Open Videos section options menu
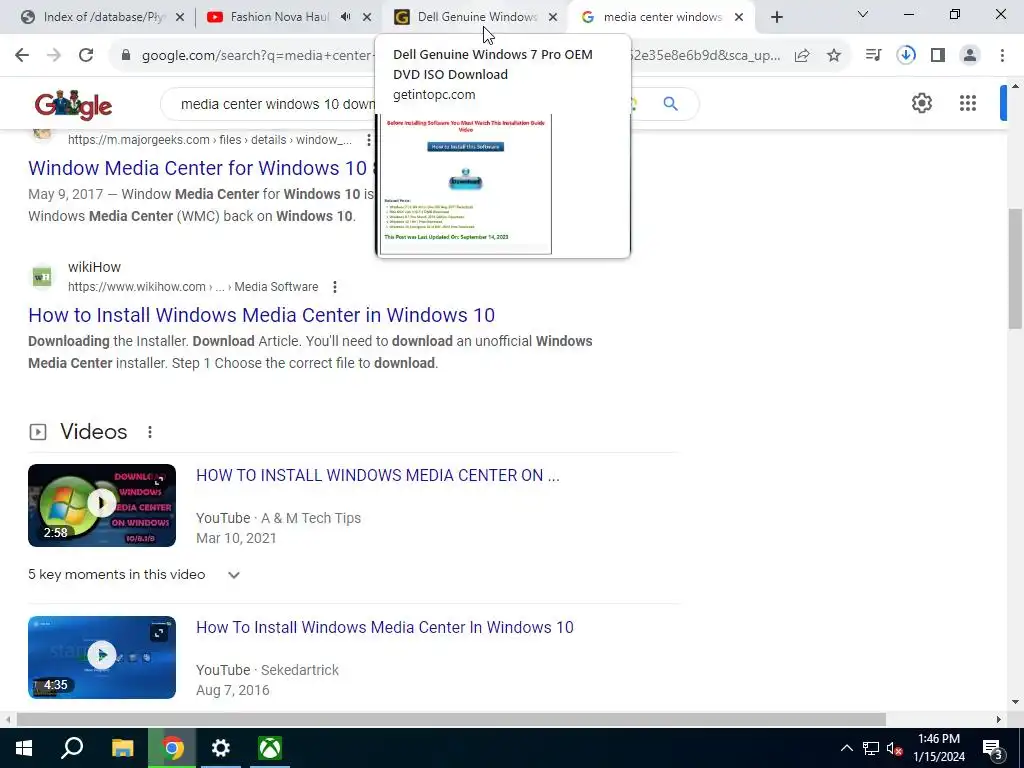The height and width of the screenshot is (768, 1024). point(150,432)
